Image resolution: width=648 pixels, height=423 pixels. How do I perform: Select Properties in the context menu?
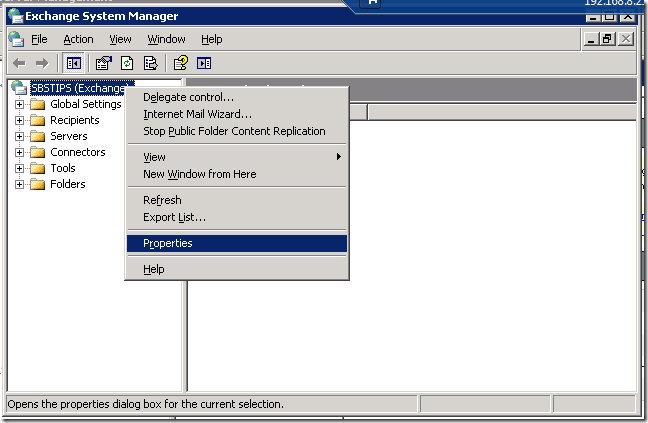click(168, 243)
